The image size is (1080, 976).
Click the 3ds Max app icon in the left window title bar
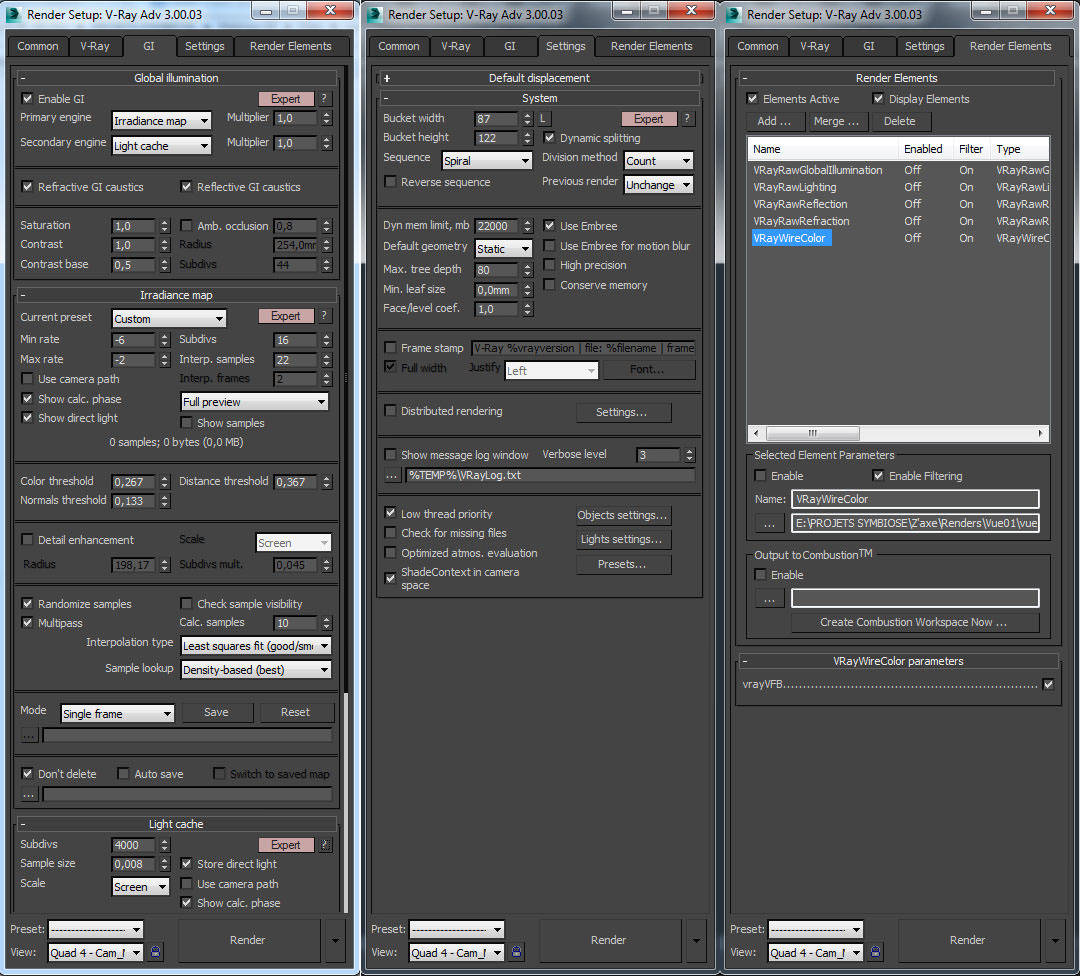pyautogui.click(x=13, y=14)
